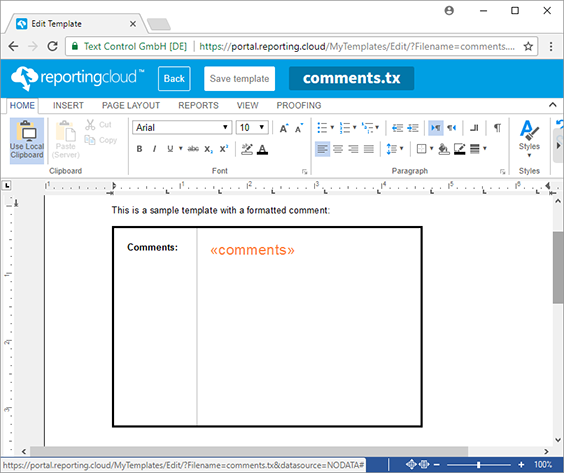Click the paragraph shading fill icon

click(x=444, y=149)
